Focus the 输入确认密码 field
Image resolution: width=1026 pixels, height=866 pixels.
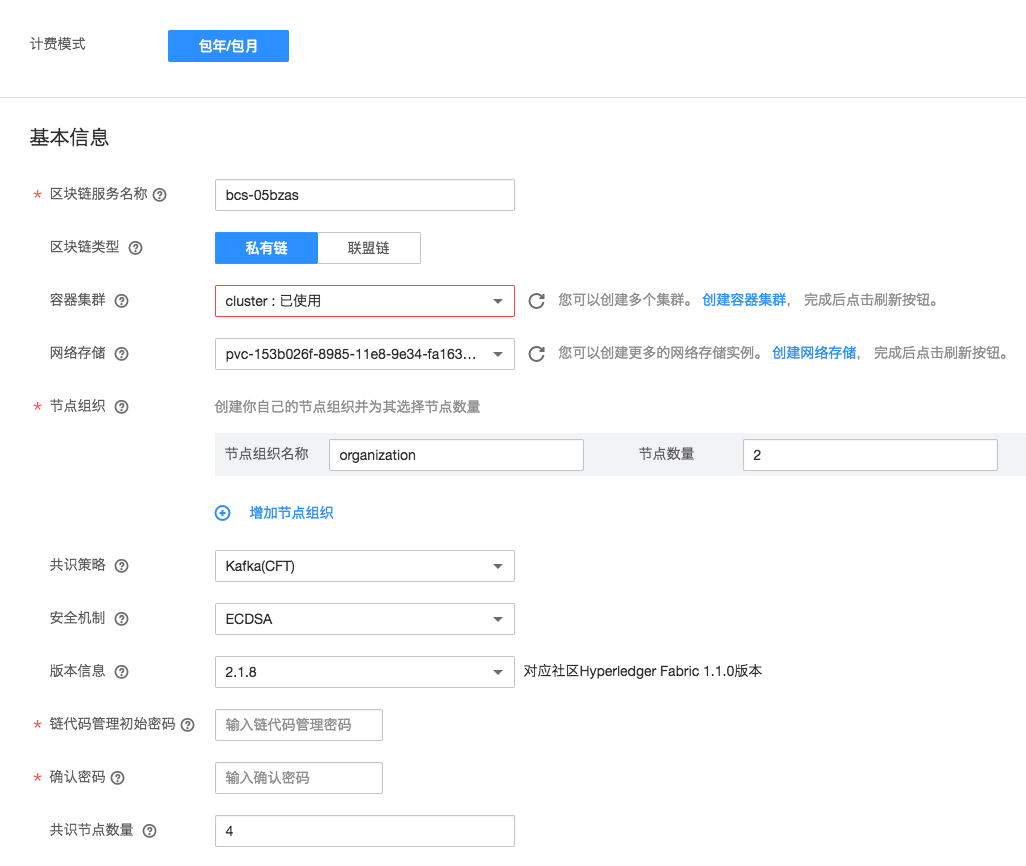point(298,778)
